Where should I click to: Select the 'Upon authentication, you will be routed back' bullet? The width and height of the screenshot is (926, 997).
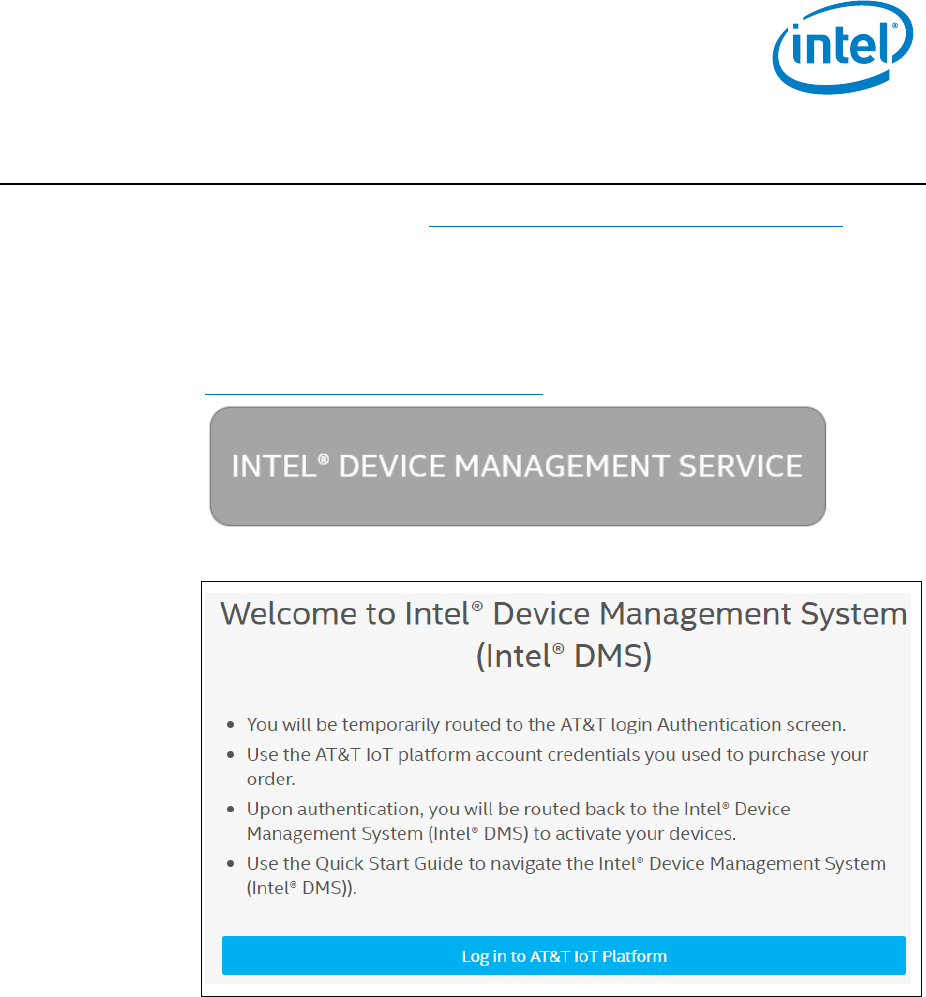518,821
